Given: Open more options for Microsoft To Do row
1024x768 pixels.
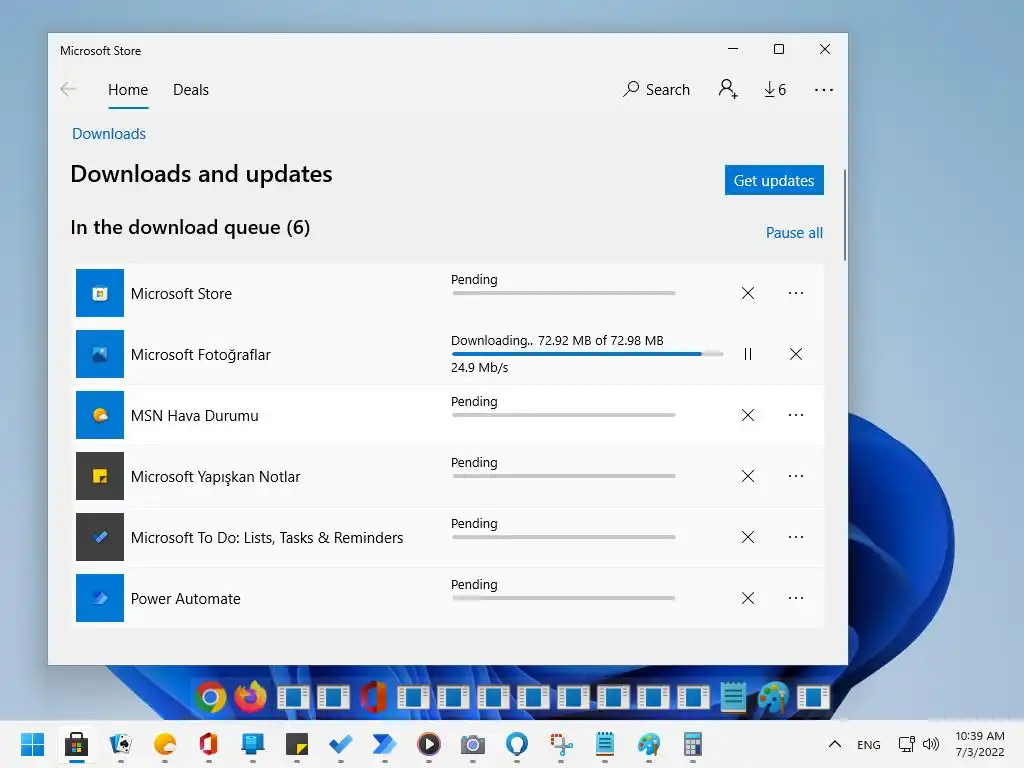Looking at the screenshot, I should [x=795, y=537].
